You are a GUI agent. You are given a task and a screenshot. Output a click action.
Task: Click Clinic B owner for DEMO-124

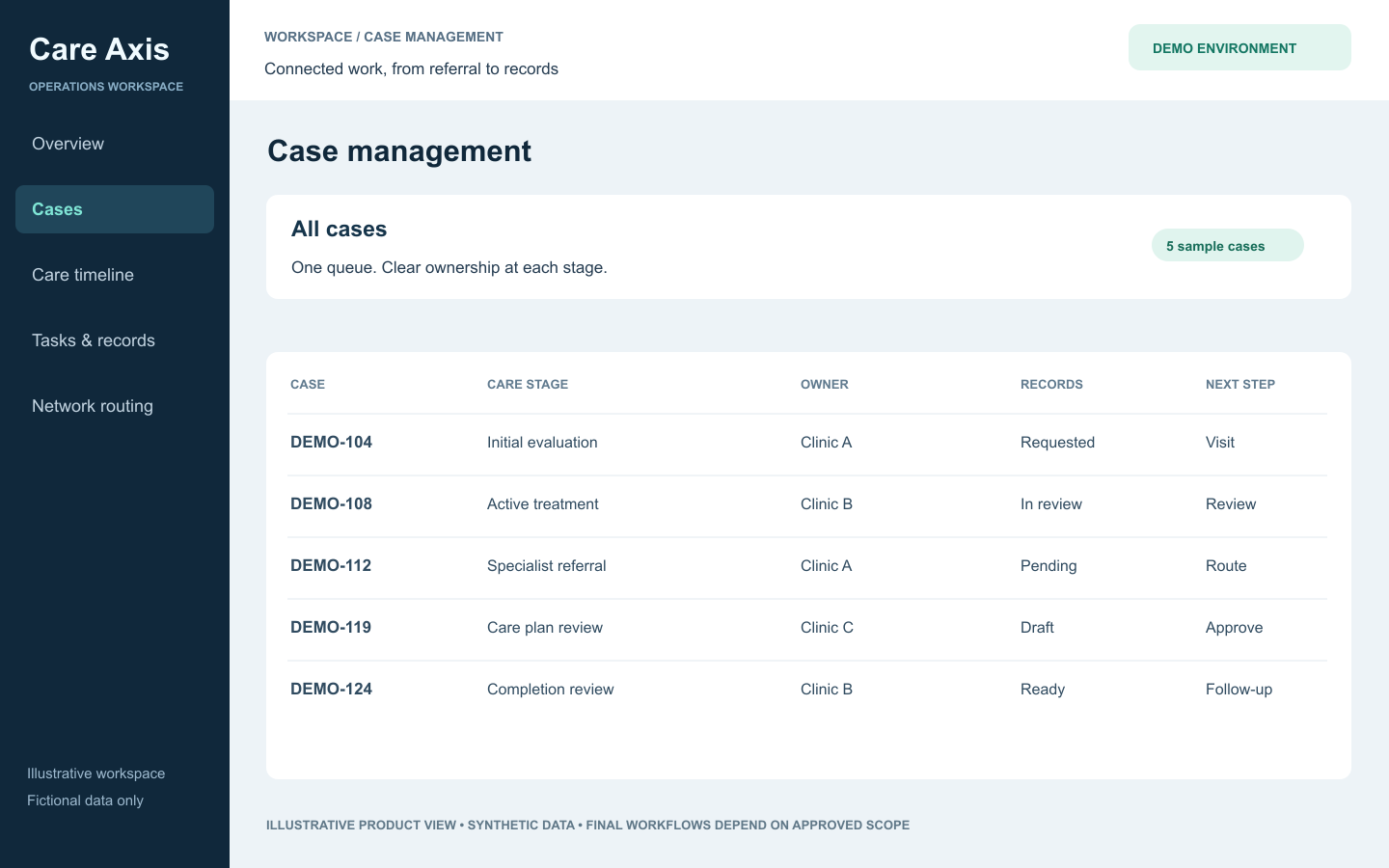(x=827, y=689)
